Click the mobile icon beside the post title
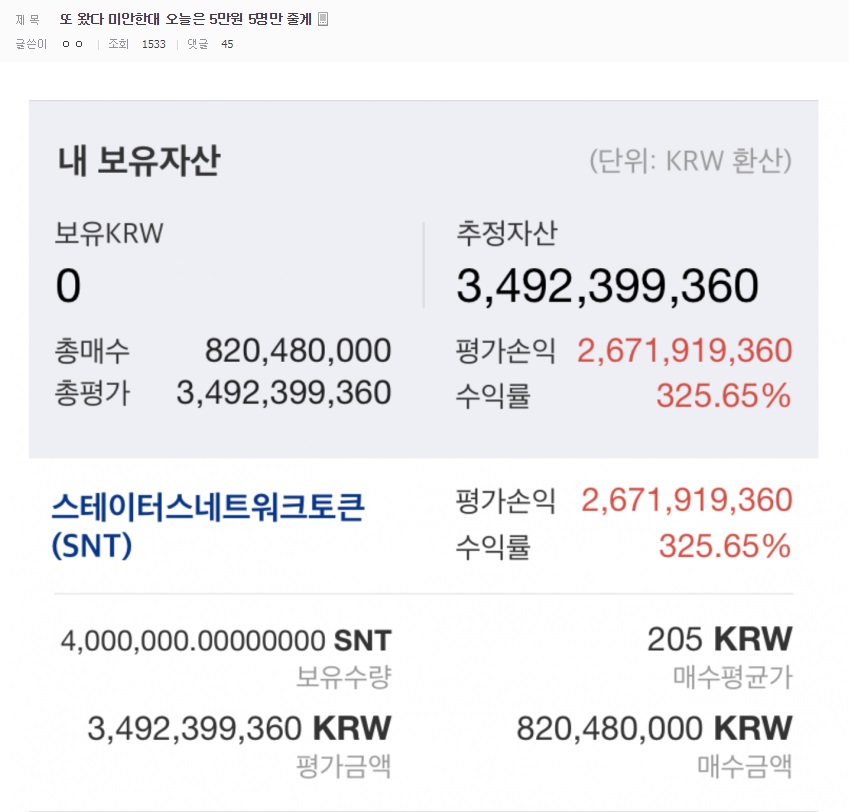 tap(323, 19)
